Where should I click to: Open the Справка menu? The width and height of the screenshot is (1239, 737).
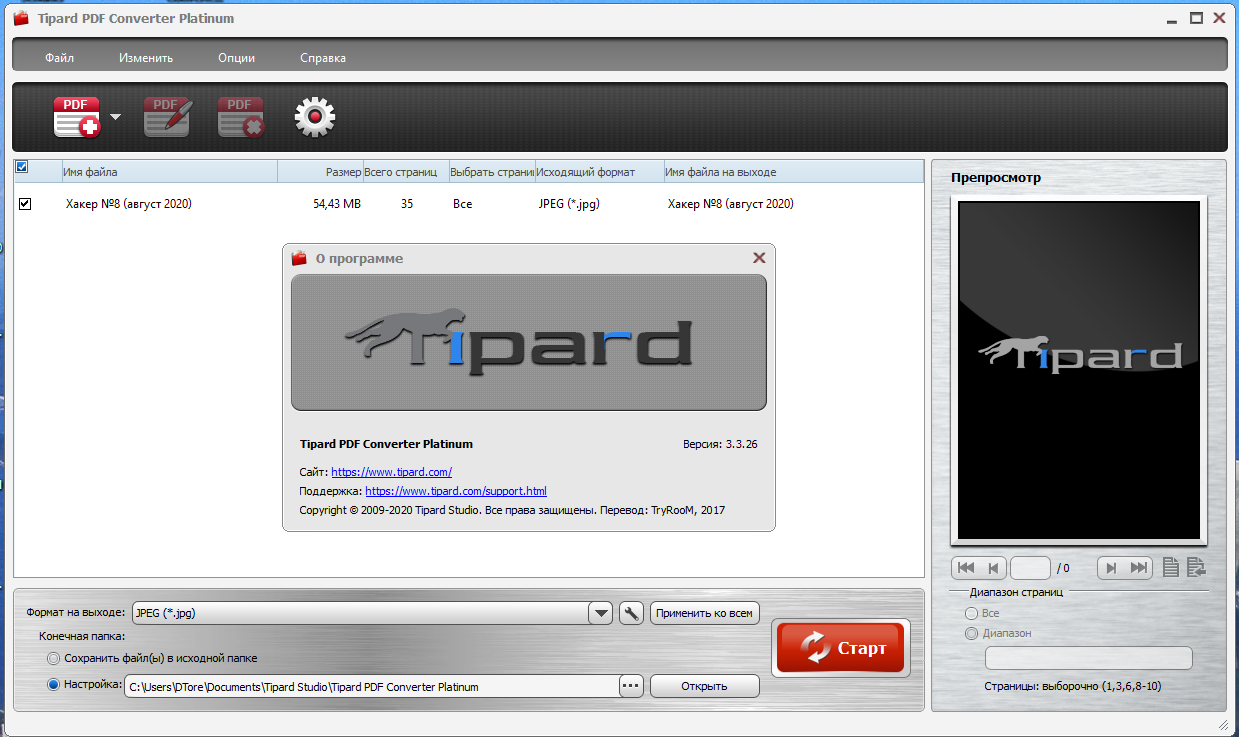323,58
